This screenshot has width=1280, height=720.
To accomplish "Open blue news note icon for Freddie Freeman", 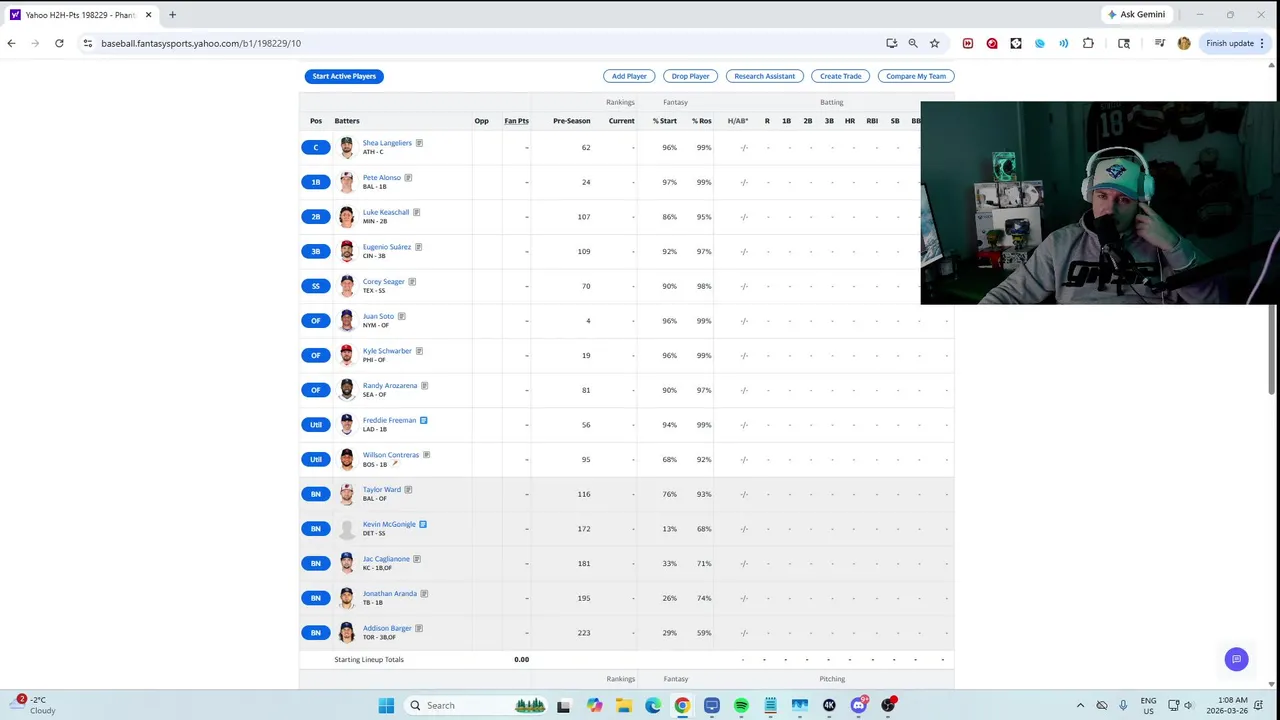I will pyautogui.click(x=423, y=420).
